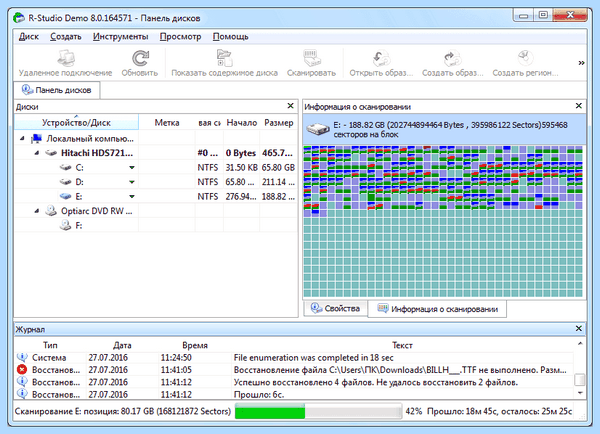600x434 pixels.
Task: Select the D: drive icon
Action: [65, 182]
